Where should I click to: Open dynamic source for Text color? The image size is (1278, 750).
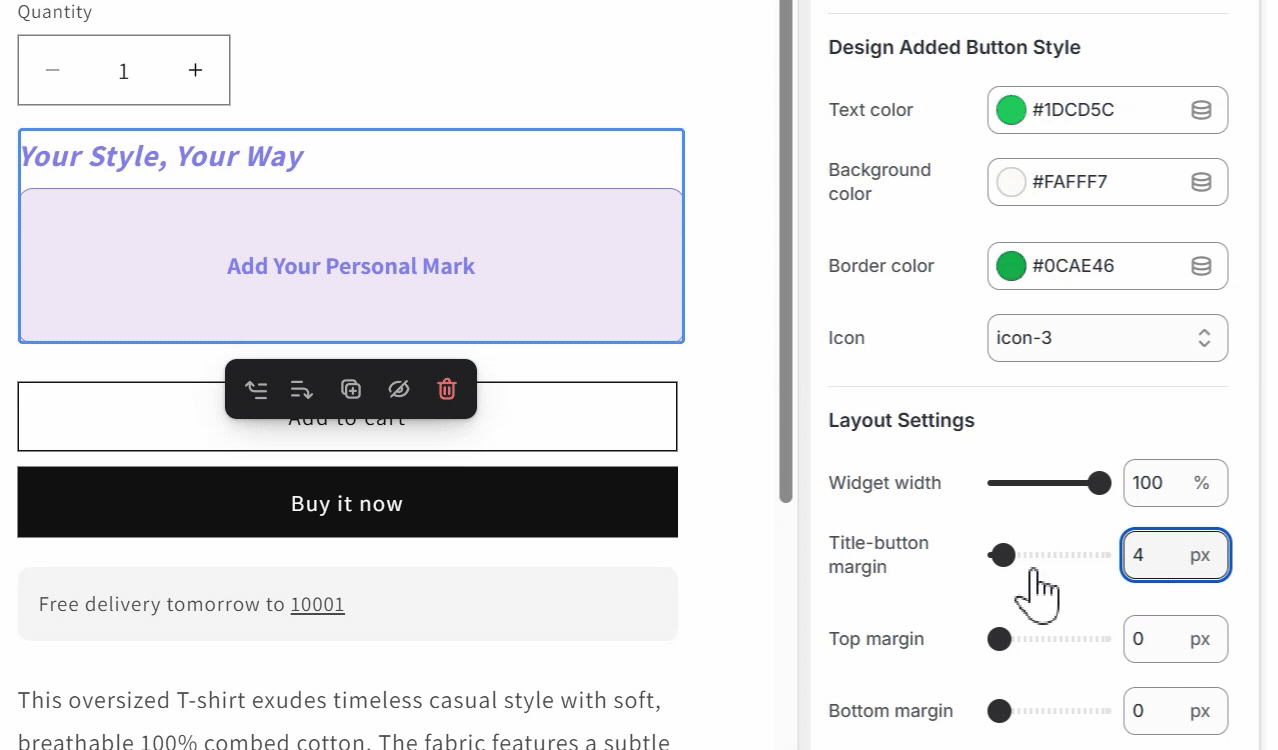pos(1200,110)
